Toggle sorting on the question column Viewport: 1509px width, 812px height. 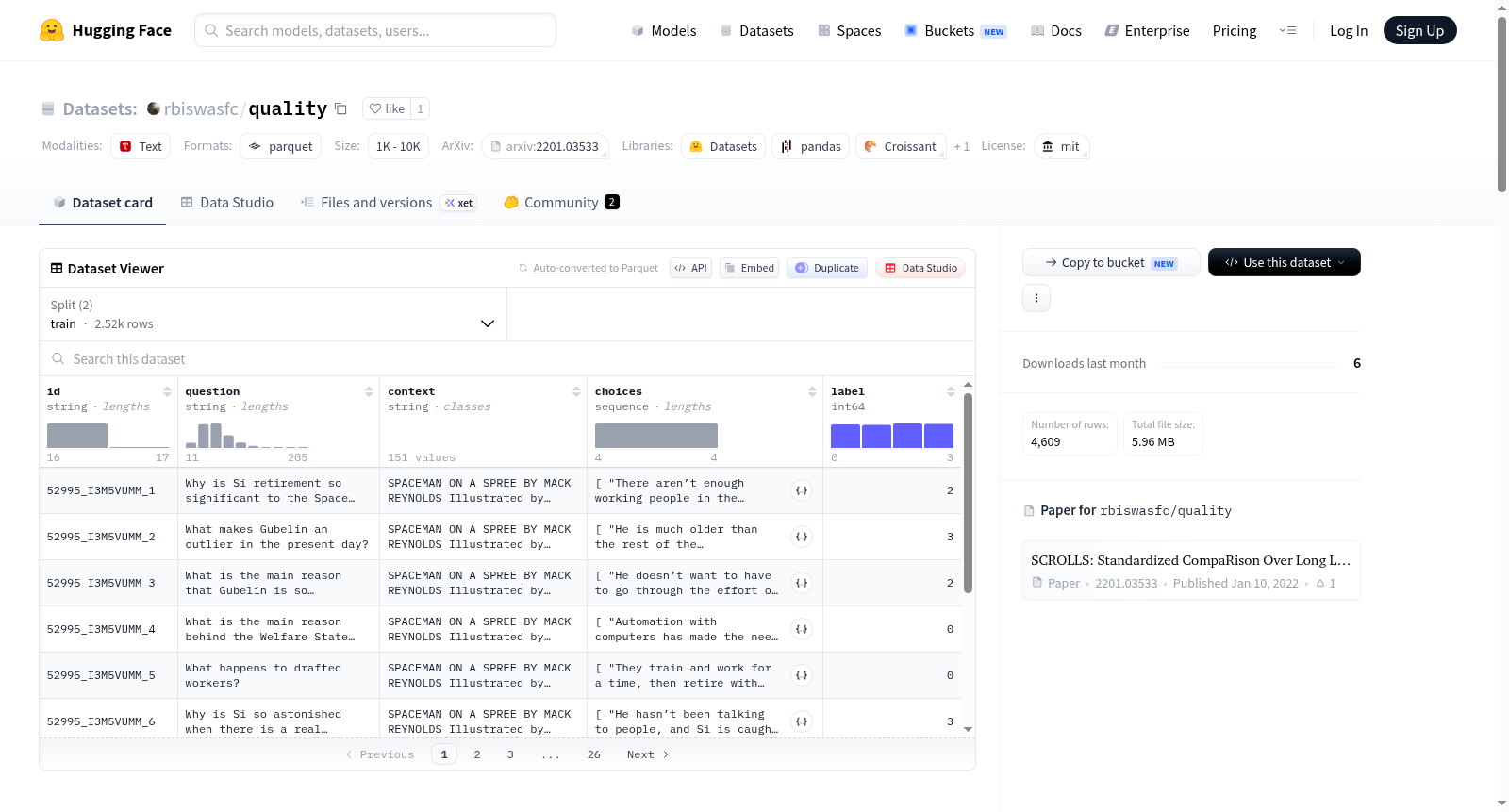tap(369, 391)
